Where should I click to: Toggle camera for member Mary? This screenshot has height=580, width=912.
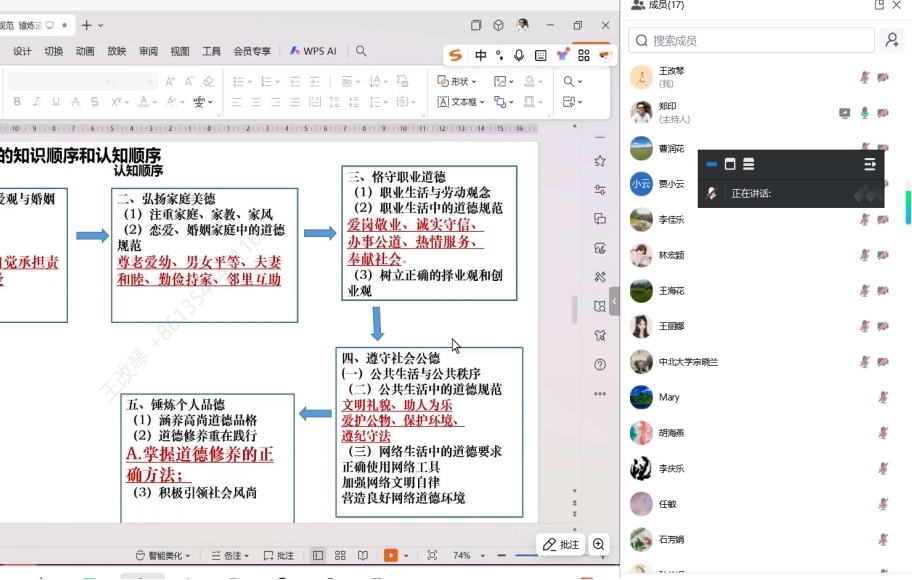pyautogui.click(x=884, y=397)
